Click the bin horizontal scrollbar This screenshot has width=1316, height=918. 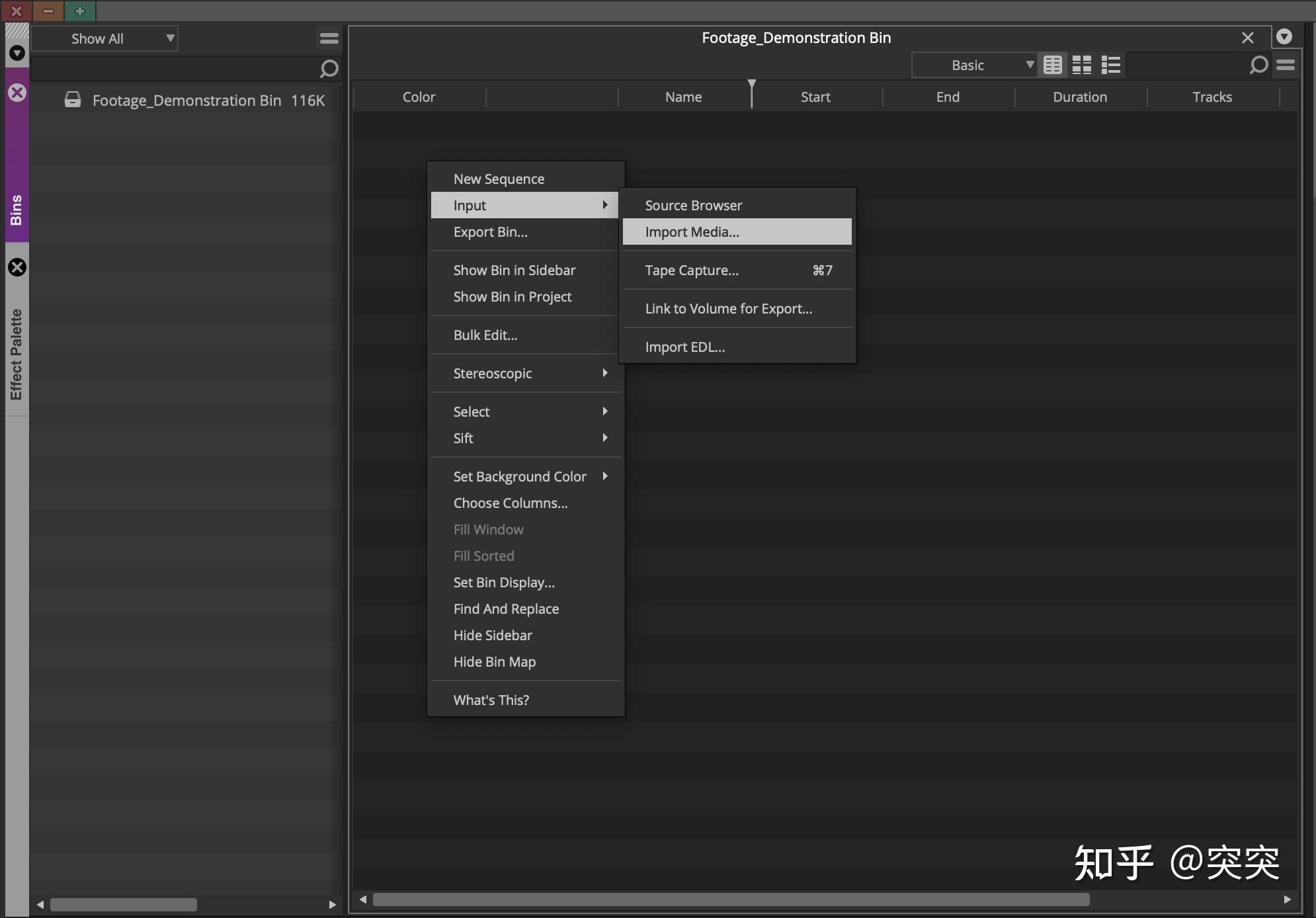pos(731,899)
